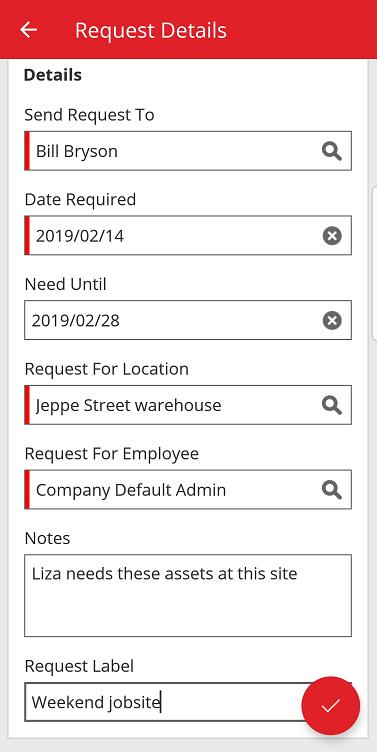
Task: Confirm request with red checkmark button
Action: (x=330, y=705)
